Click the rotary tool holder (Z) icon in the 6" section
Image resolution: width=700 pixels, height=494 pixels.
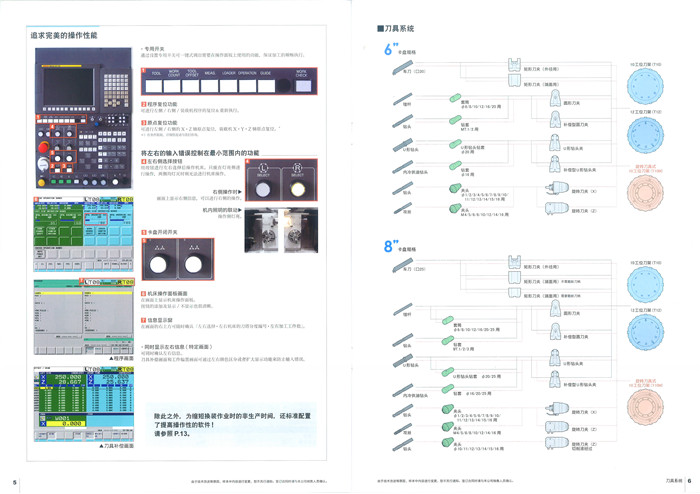click(557, 208)
